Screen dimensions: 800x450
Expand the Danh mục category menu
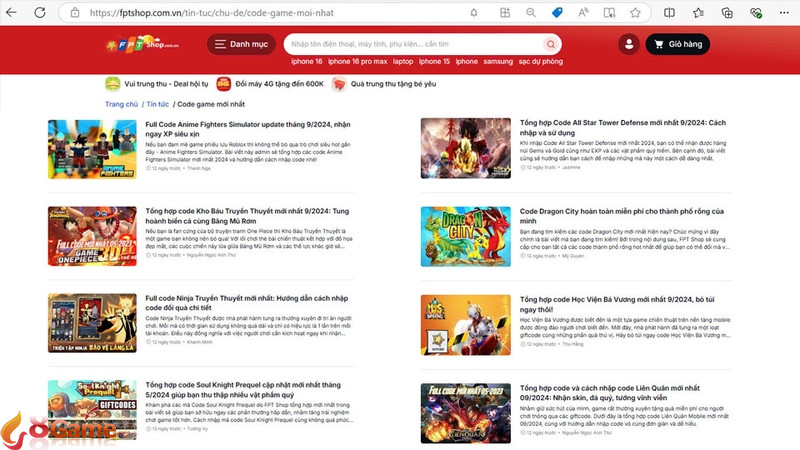[x=241, y=45]
